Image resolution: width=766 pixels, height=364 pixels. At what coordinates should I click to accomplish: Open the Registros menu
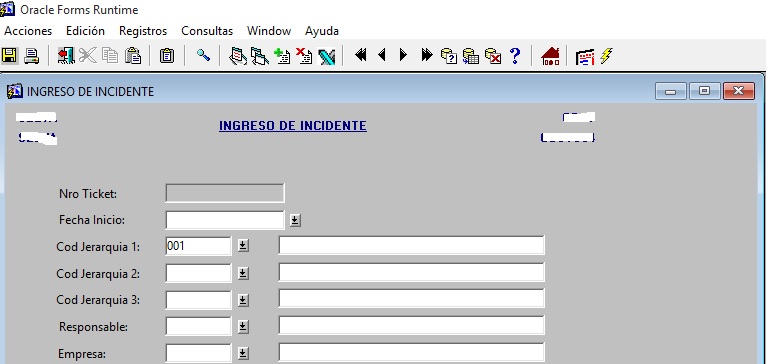tap(143, 31)
